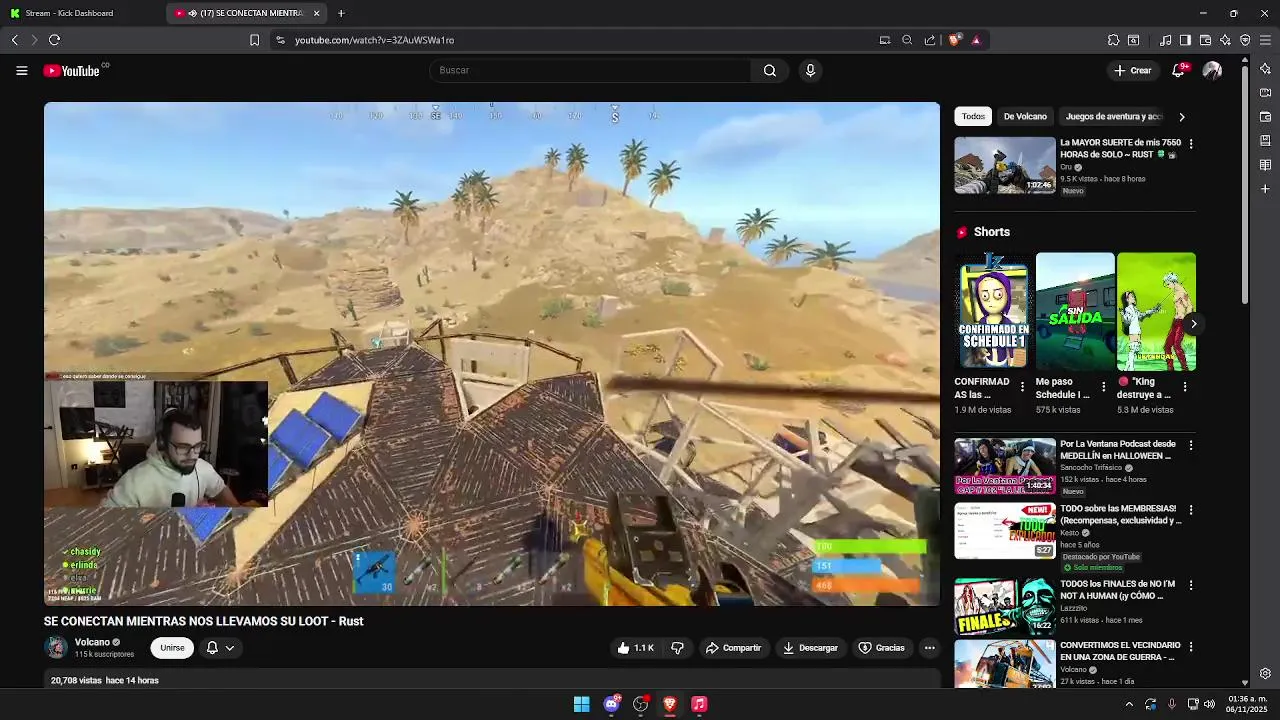The width and height of the screenshot is (1280, 720).
Task: Click the 'Compartir' button
Action: (733, 648)
